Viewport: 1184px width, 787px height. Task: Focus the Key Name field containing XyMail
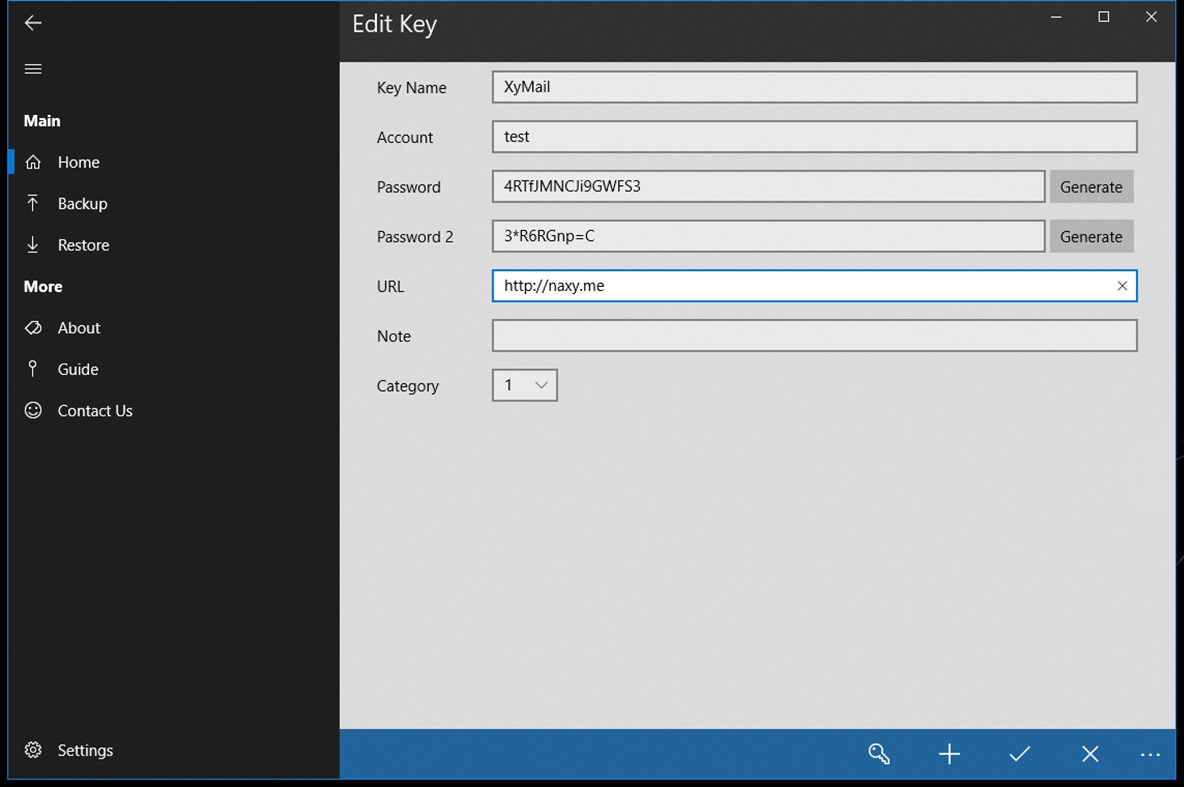[x=815, y=87]
